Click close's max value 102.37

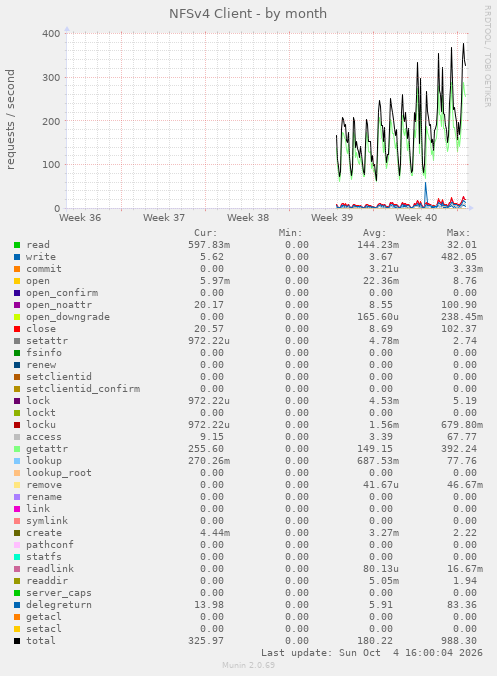click(459, 329)
